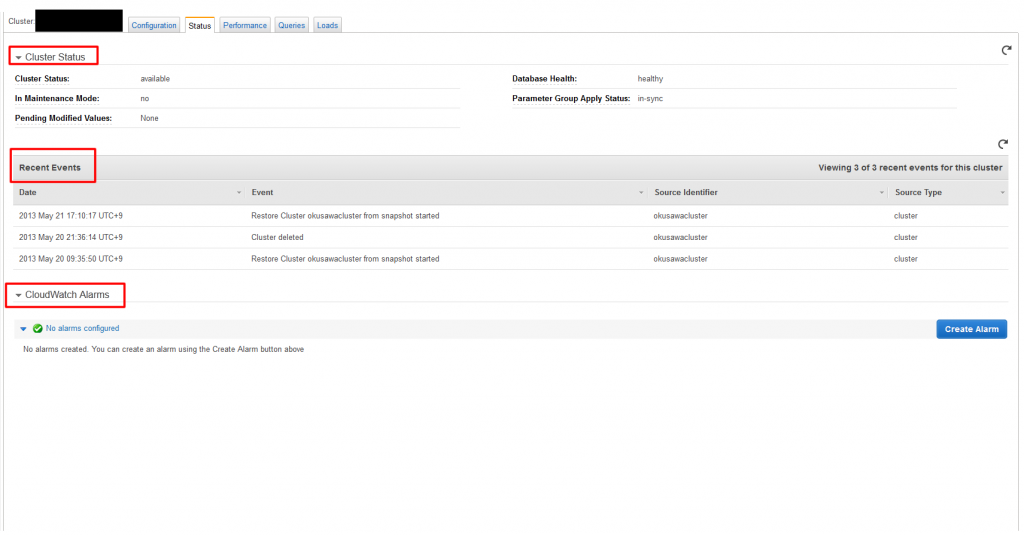Open the Queries tab

(291, 25)
